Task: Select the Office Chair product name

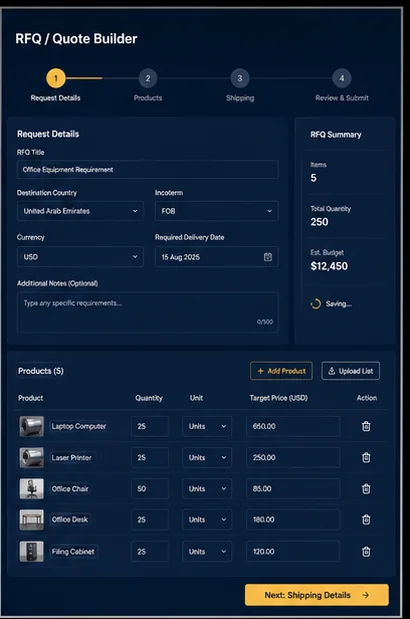Action: 70,489
